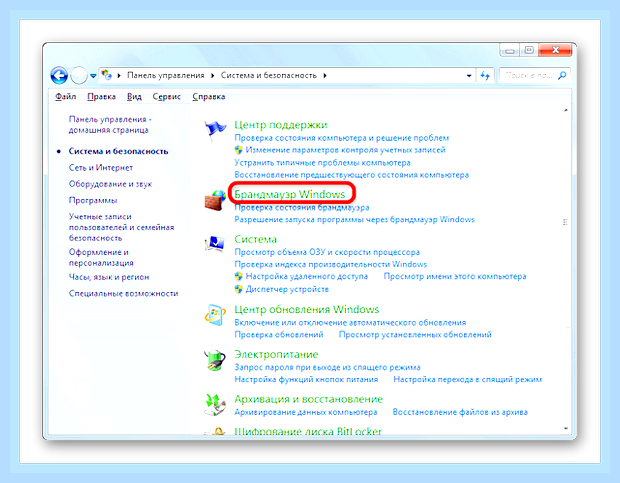Click the scrollbar down arrow
620x483 pixels.
(x=566, y=428)
